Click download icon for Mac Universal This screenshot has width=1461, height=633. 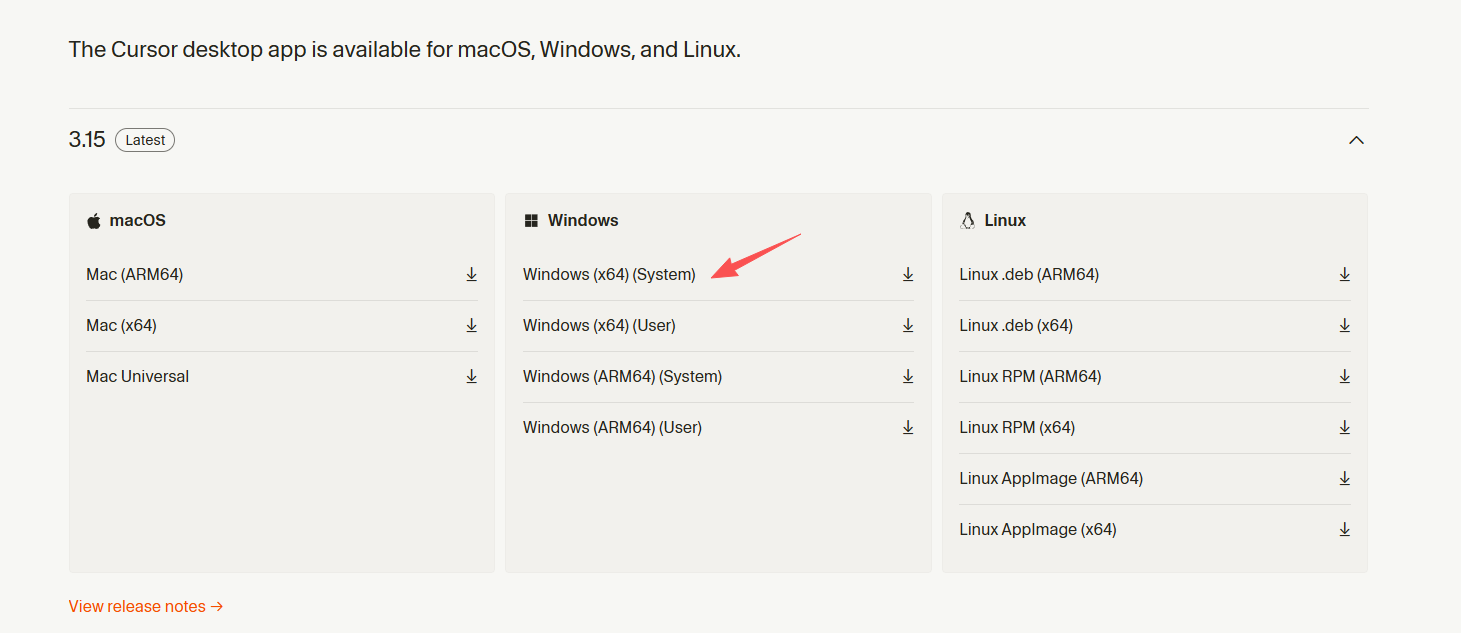471,376
